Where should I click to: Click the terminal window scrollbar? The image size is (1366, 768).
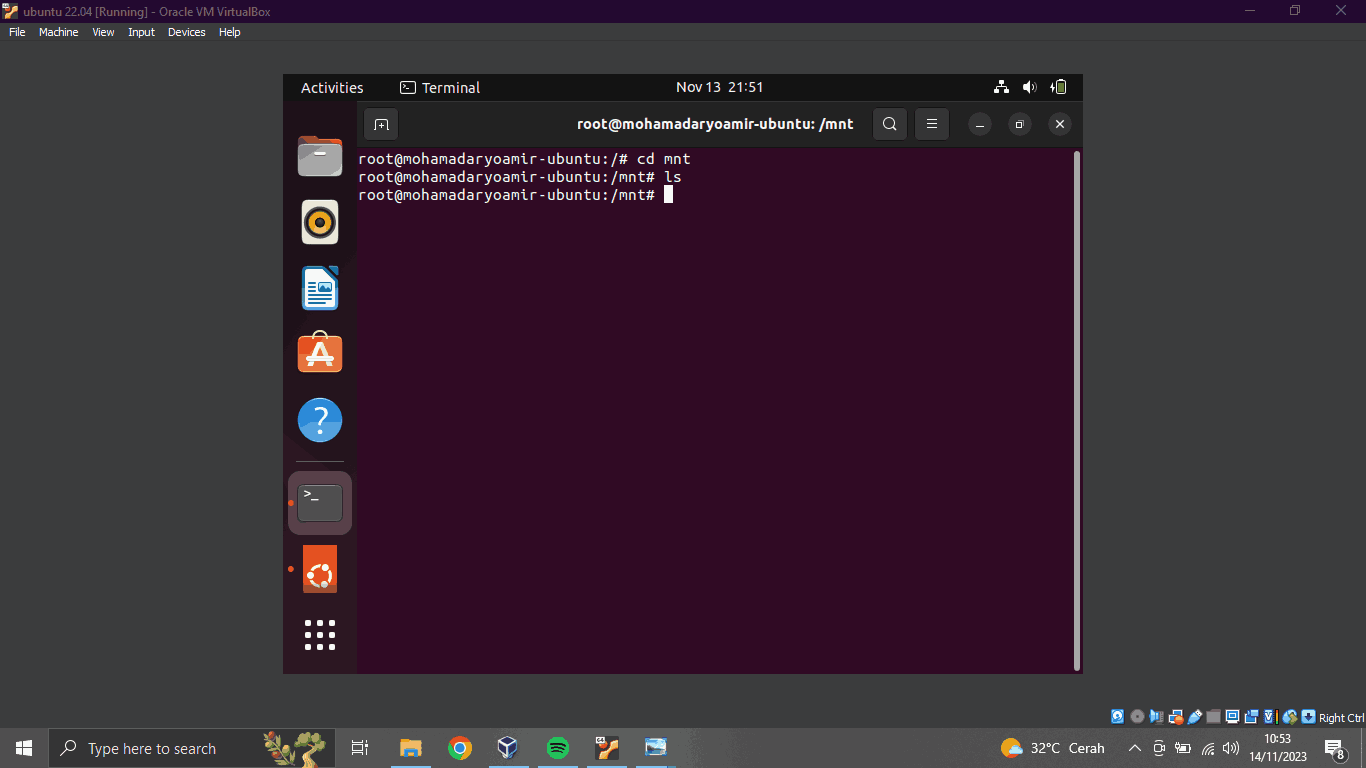pos(1076,410)
